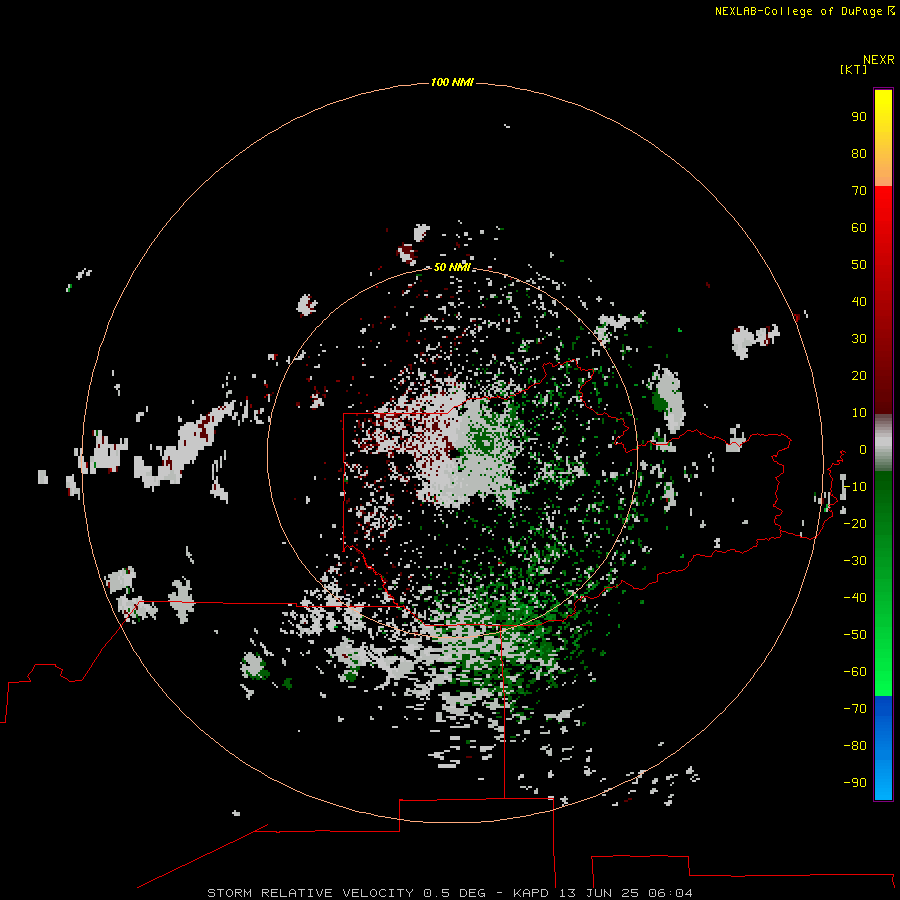
Task: Click the -20 value on the velocity scale
Action: [855, 523]
